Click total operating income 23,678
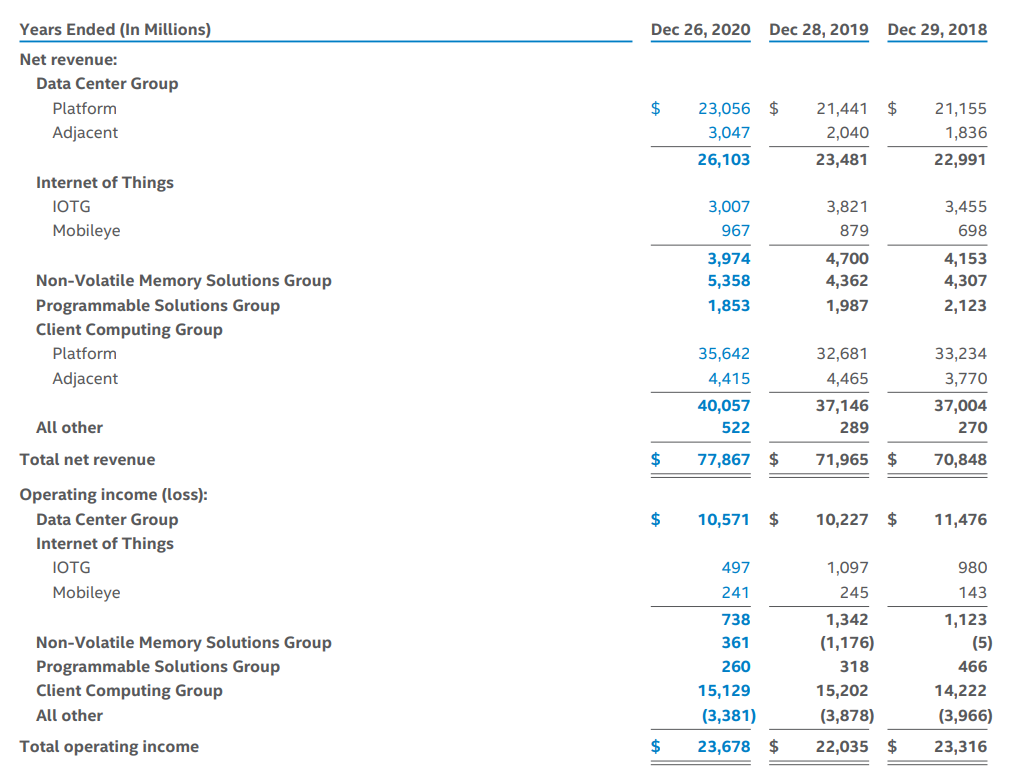The width and height of the screenshot is (1015, 780). 724,747
